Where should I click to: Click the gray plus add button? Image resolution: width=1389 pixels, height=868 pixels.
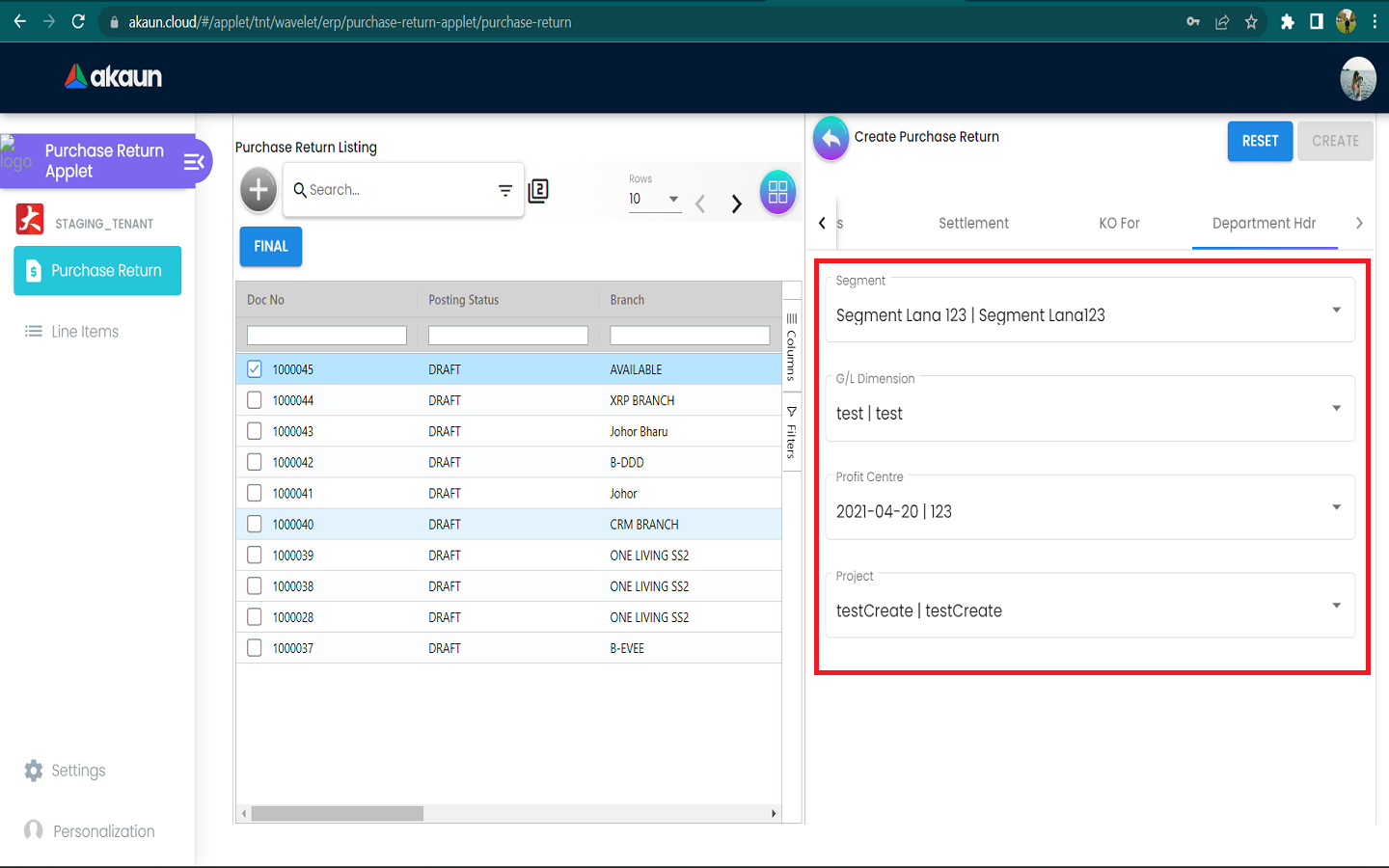259,190
